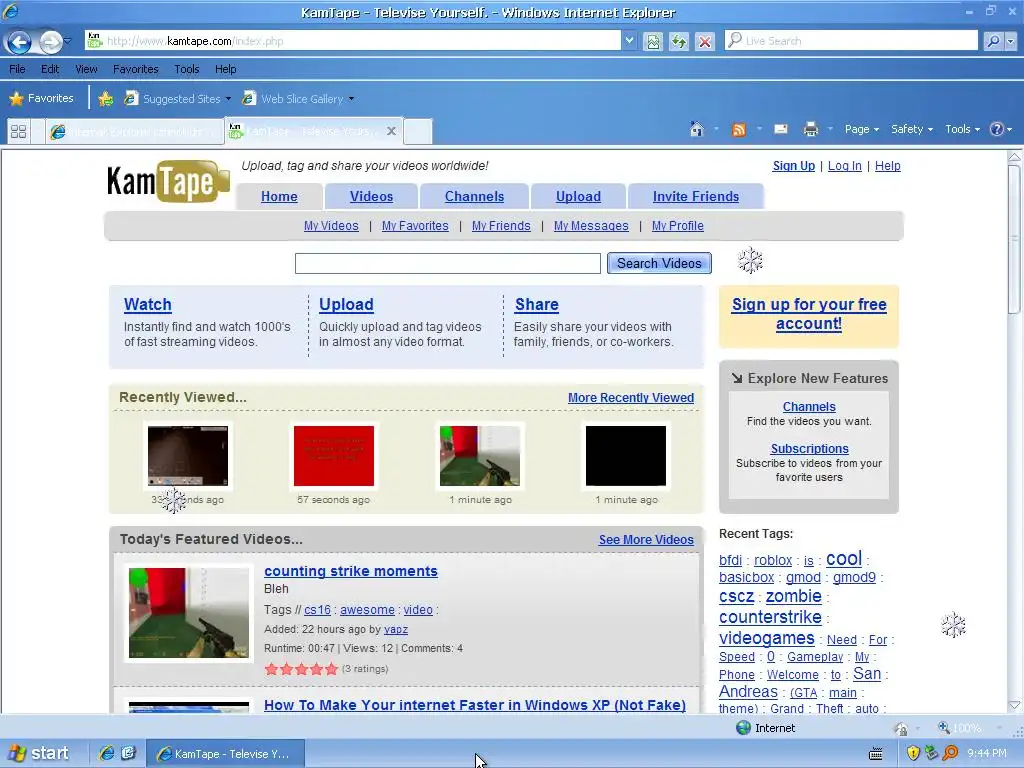Click the Internet zone globe in status bar
The width and height of the screenshot is (1024, 768).
coord(743,728)
